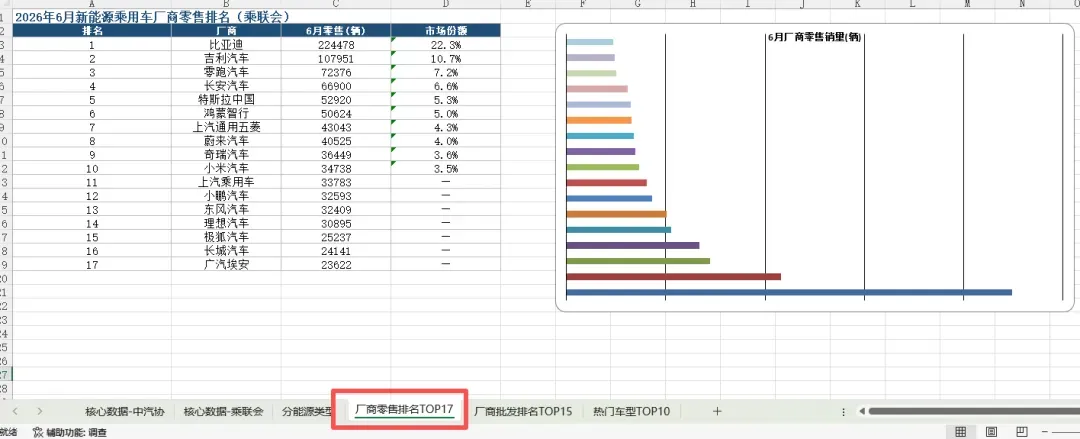Select the cell containing 特斯拉中国
1080x439 pixels.
[x=226, y=100]
